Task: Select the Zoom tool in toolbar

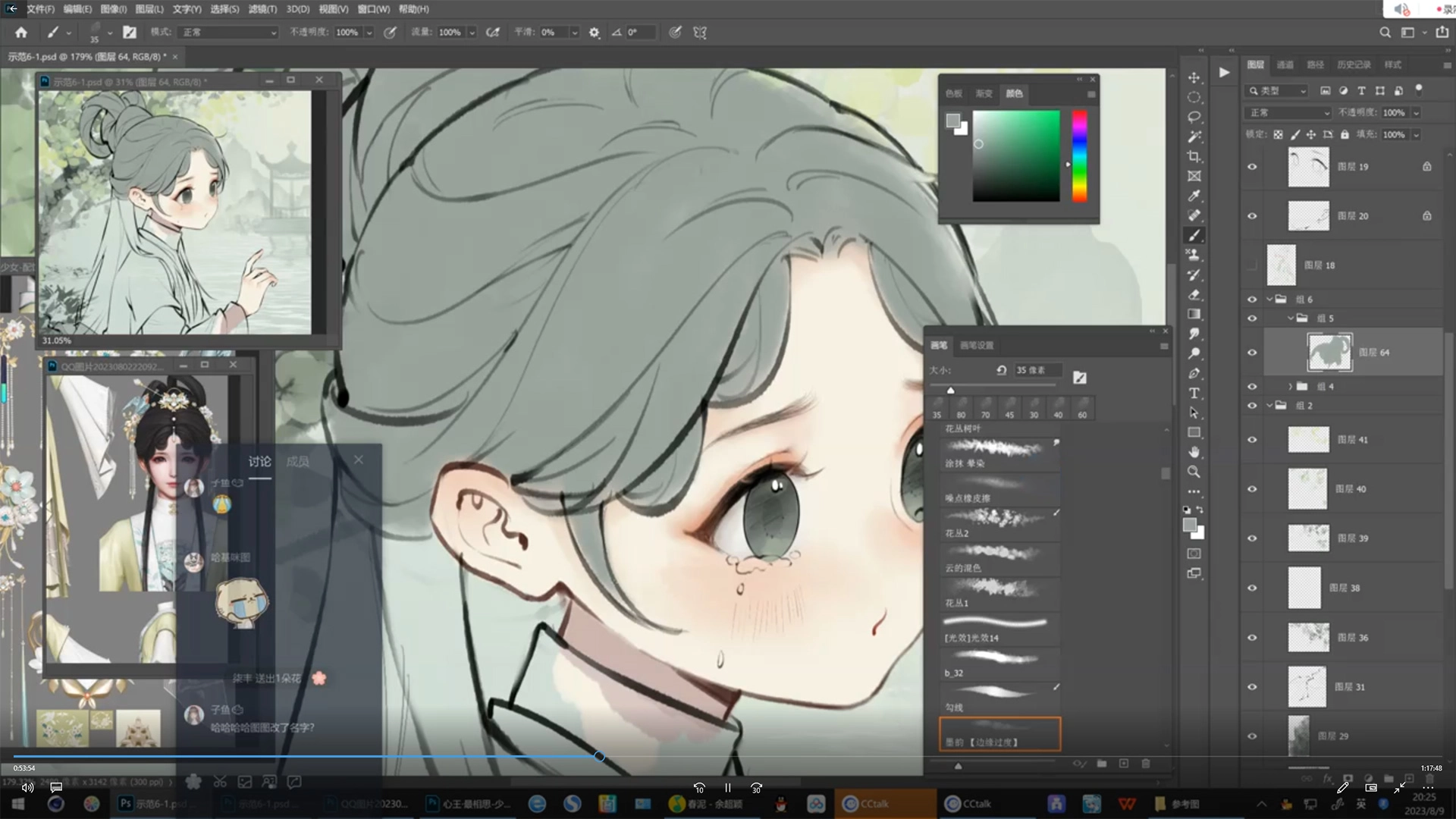Action: [1194, 472]
